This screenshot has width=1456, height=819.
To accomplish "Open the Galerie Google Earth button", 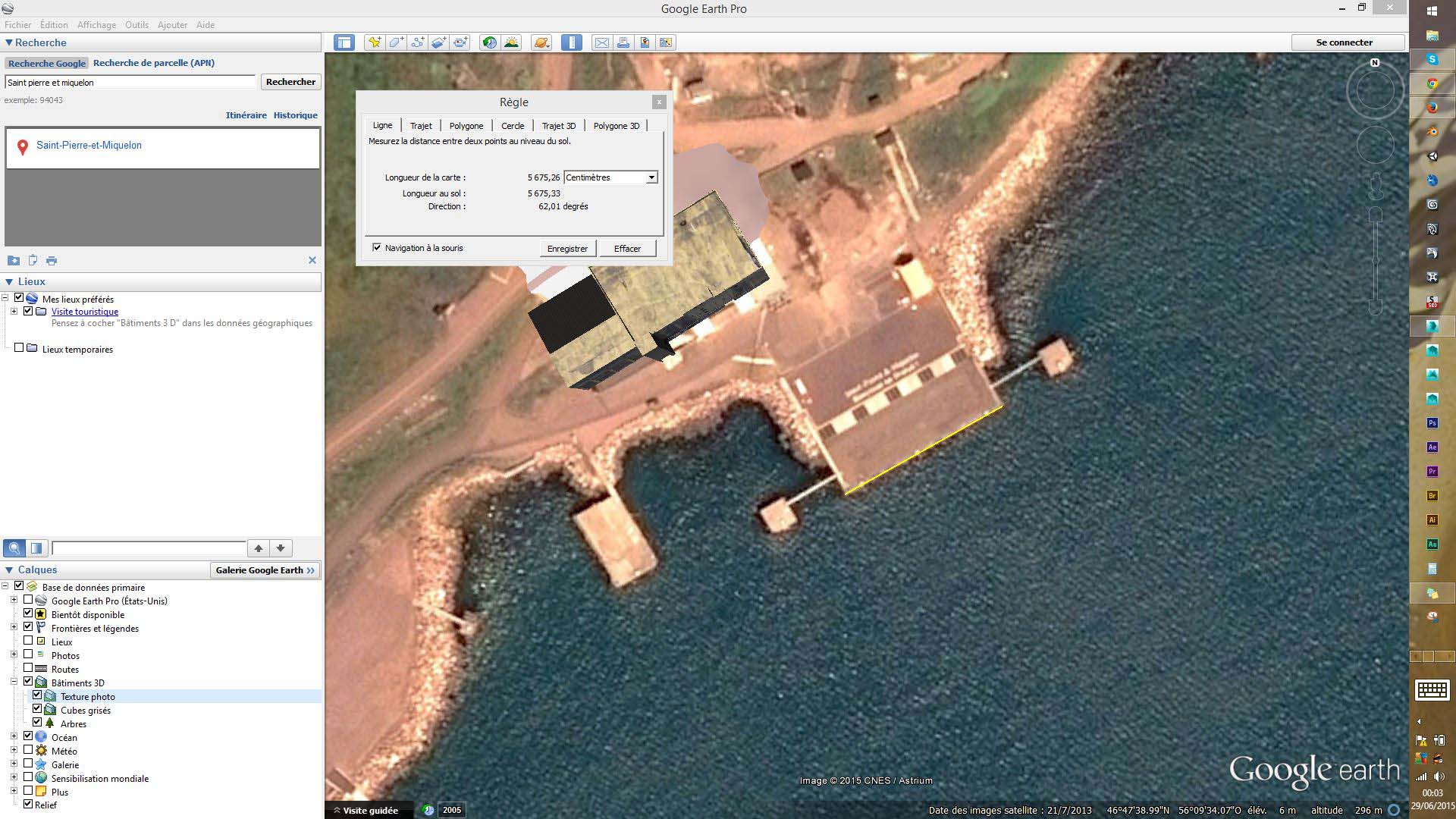I will [265, 570].
